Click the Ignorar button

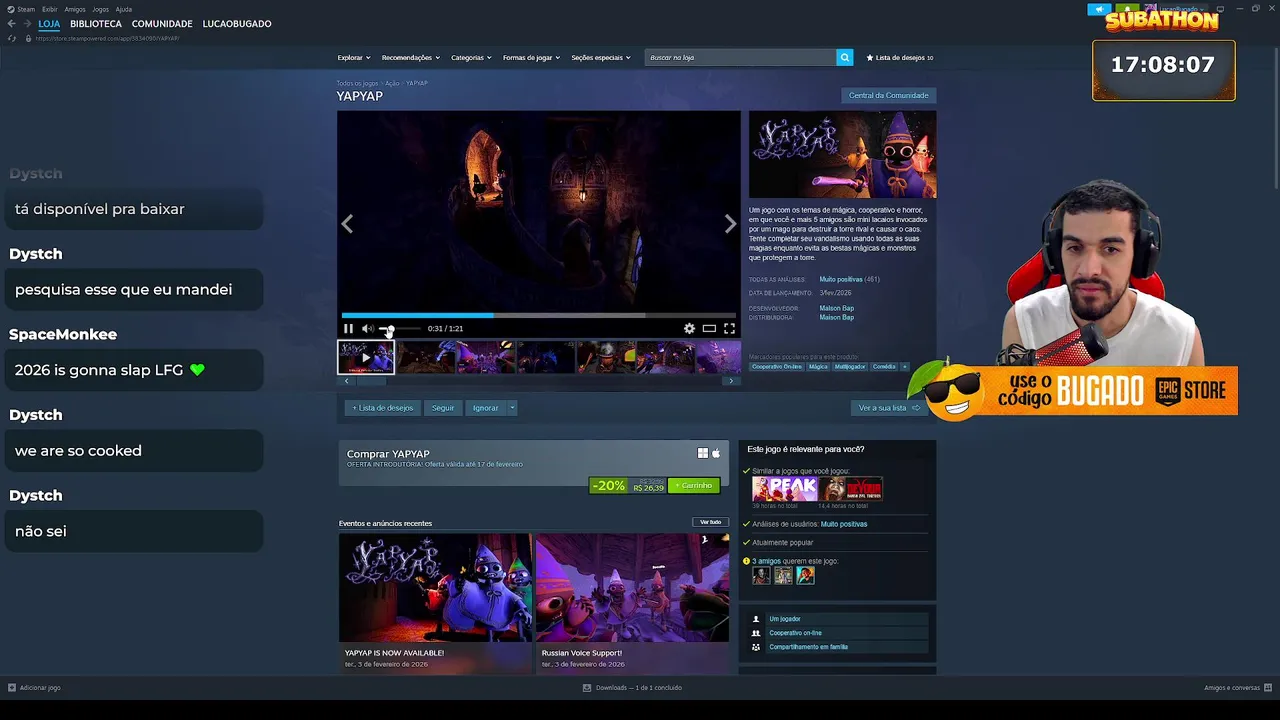point(485,408)
